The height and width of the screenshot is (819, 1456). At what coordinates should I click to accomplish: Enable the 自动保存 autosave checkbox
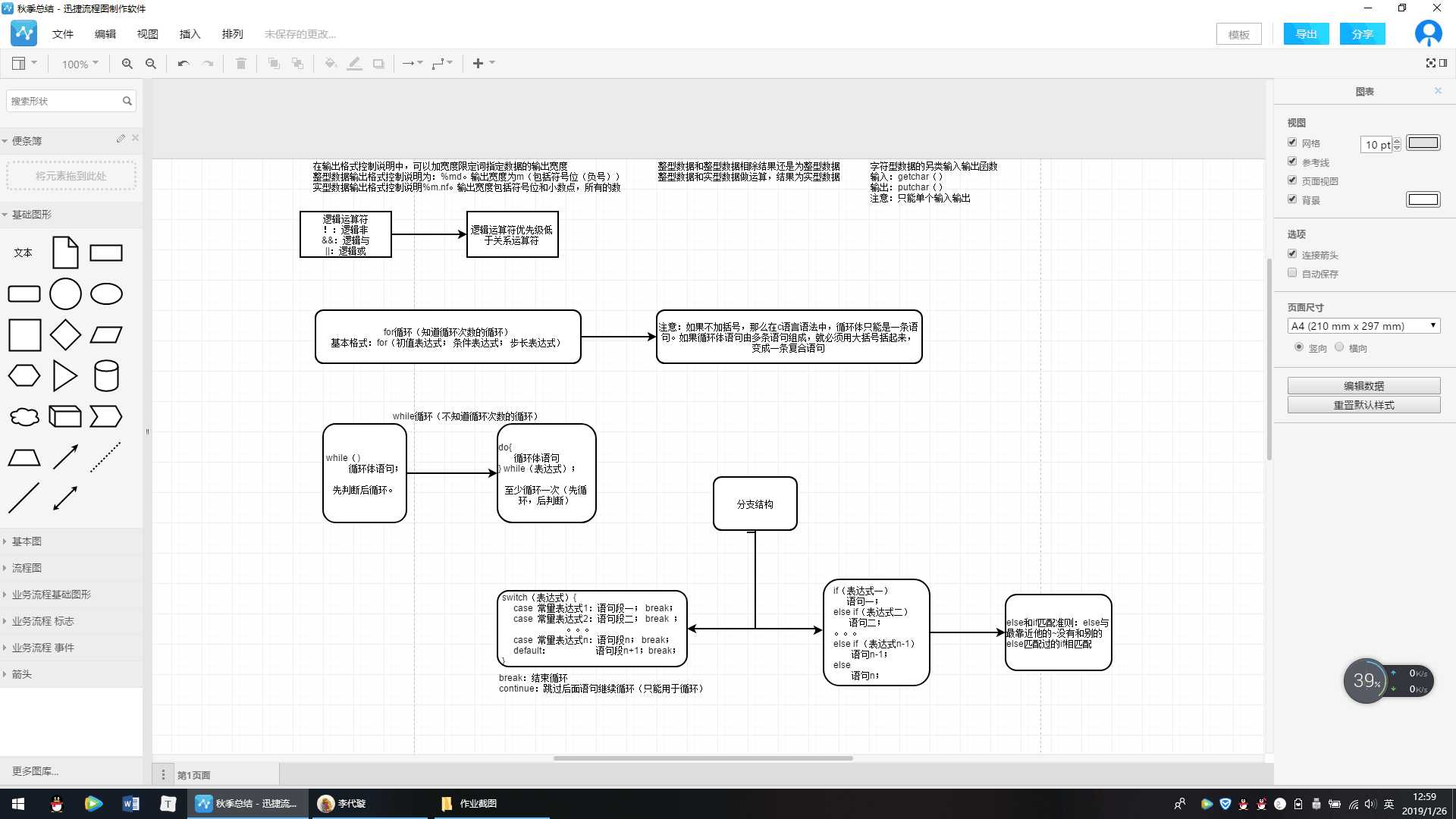click(x=1292, y=272)
